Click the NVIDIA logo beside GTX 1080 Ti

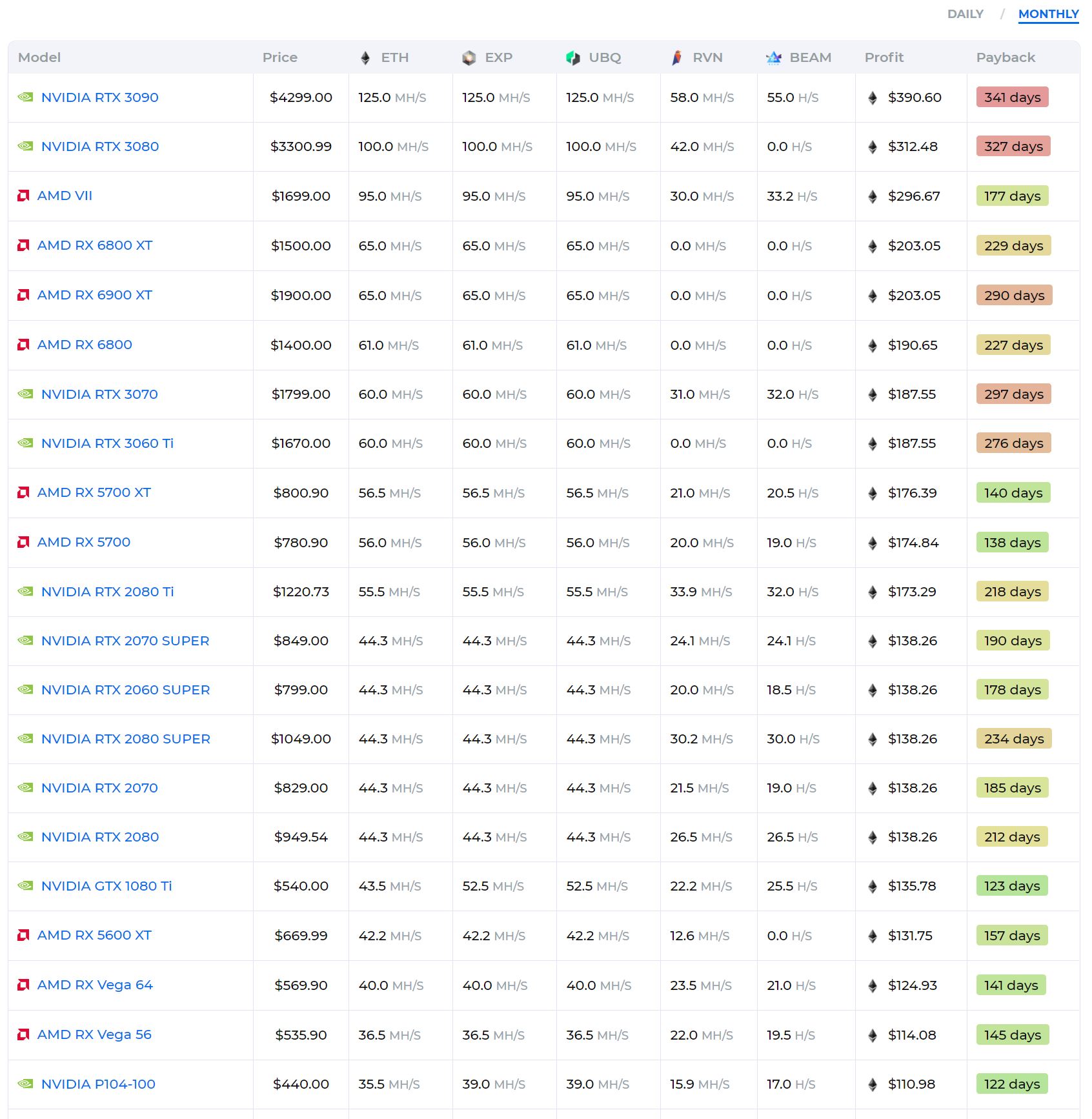[x=26, y=886]
